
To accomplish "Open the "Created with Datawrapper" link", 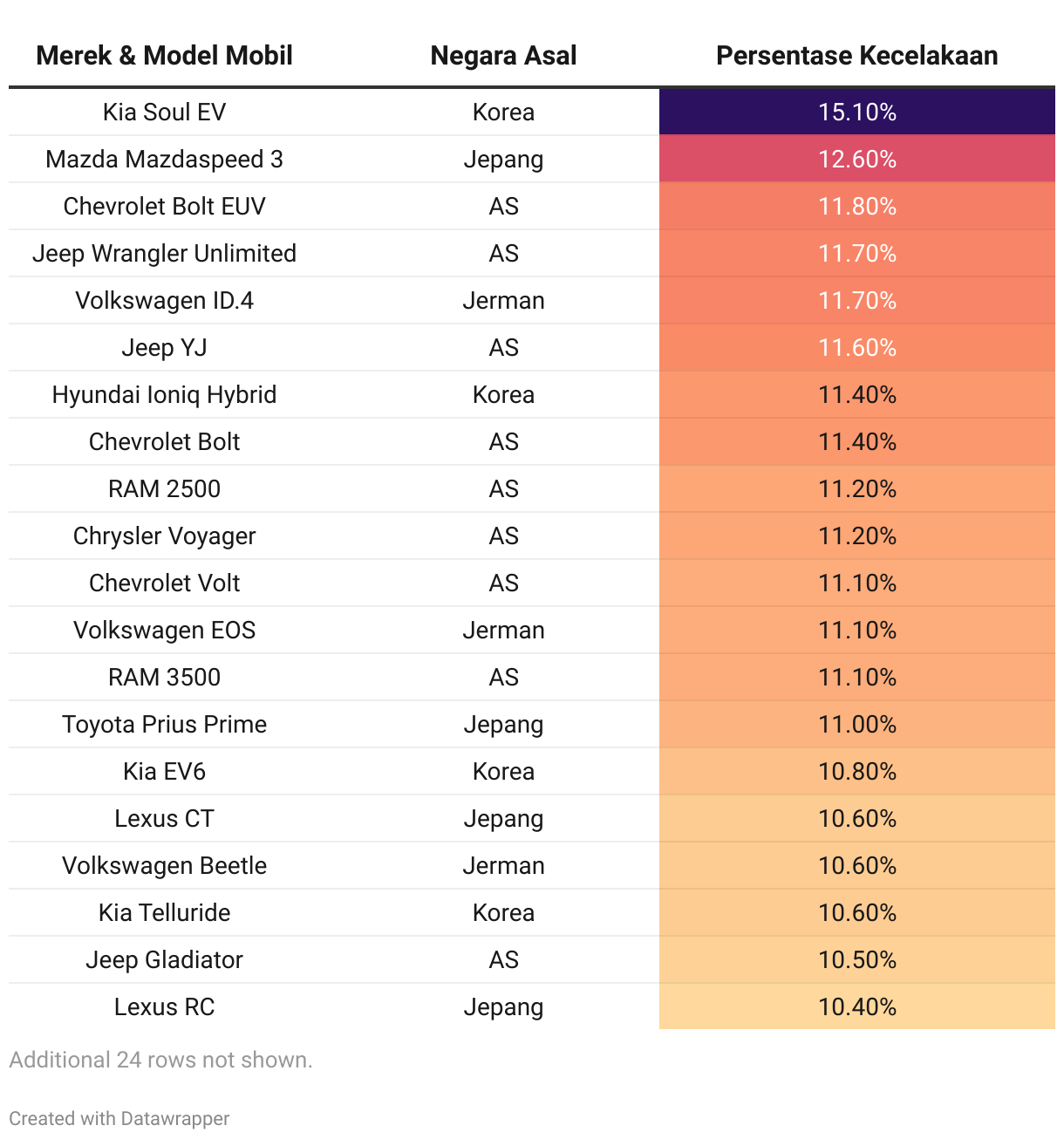I will (x=119, y=1118).
